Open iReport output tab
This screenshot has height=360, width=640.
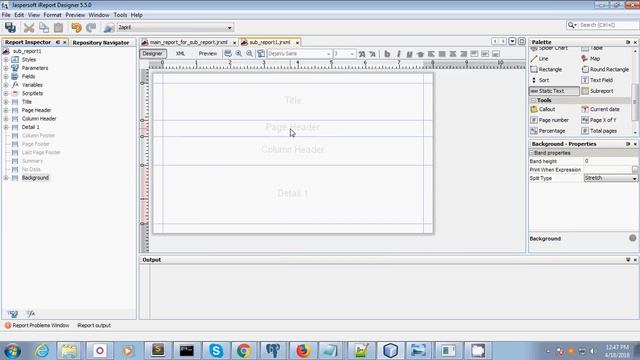click(94, 325)
